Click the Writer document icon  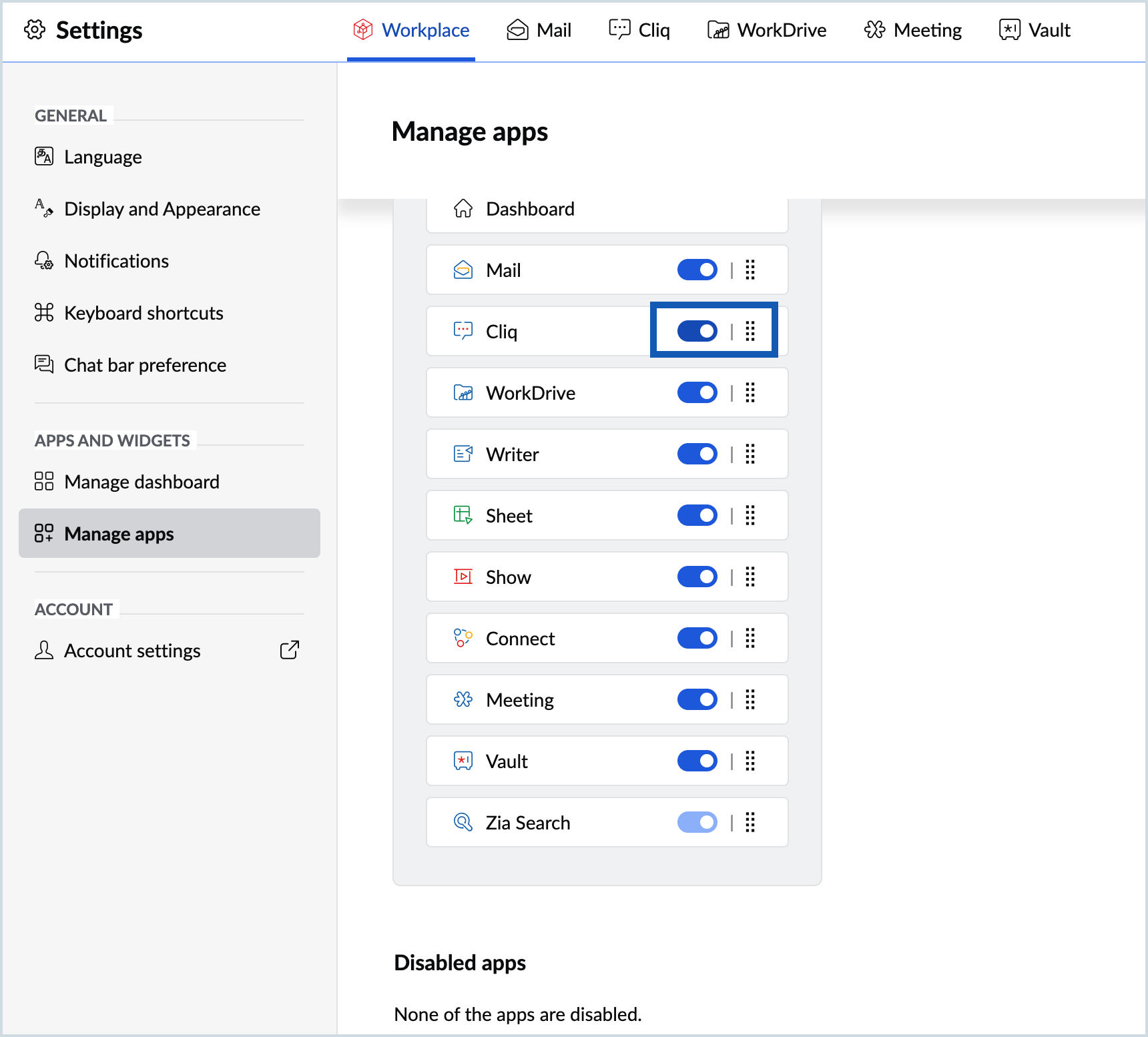coord(463,454)
